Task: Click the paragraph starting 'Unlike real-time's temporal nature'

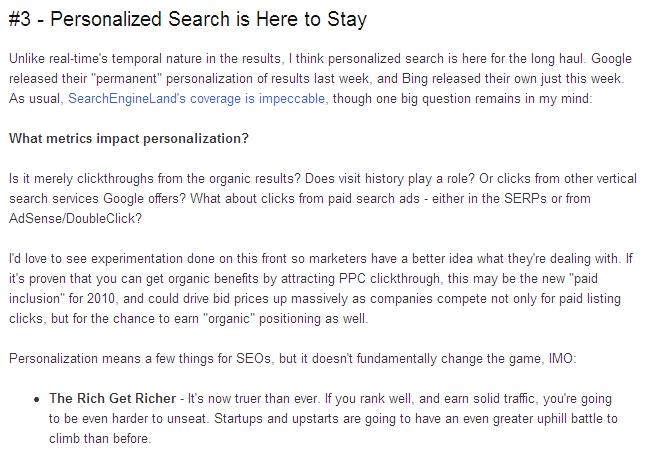Action: (320, 79)
